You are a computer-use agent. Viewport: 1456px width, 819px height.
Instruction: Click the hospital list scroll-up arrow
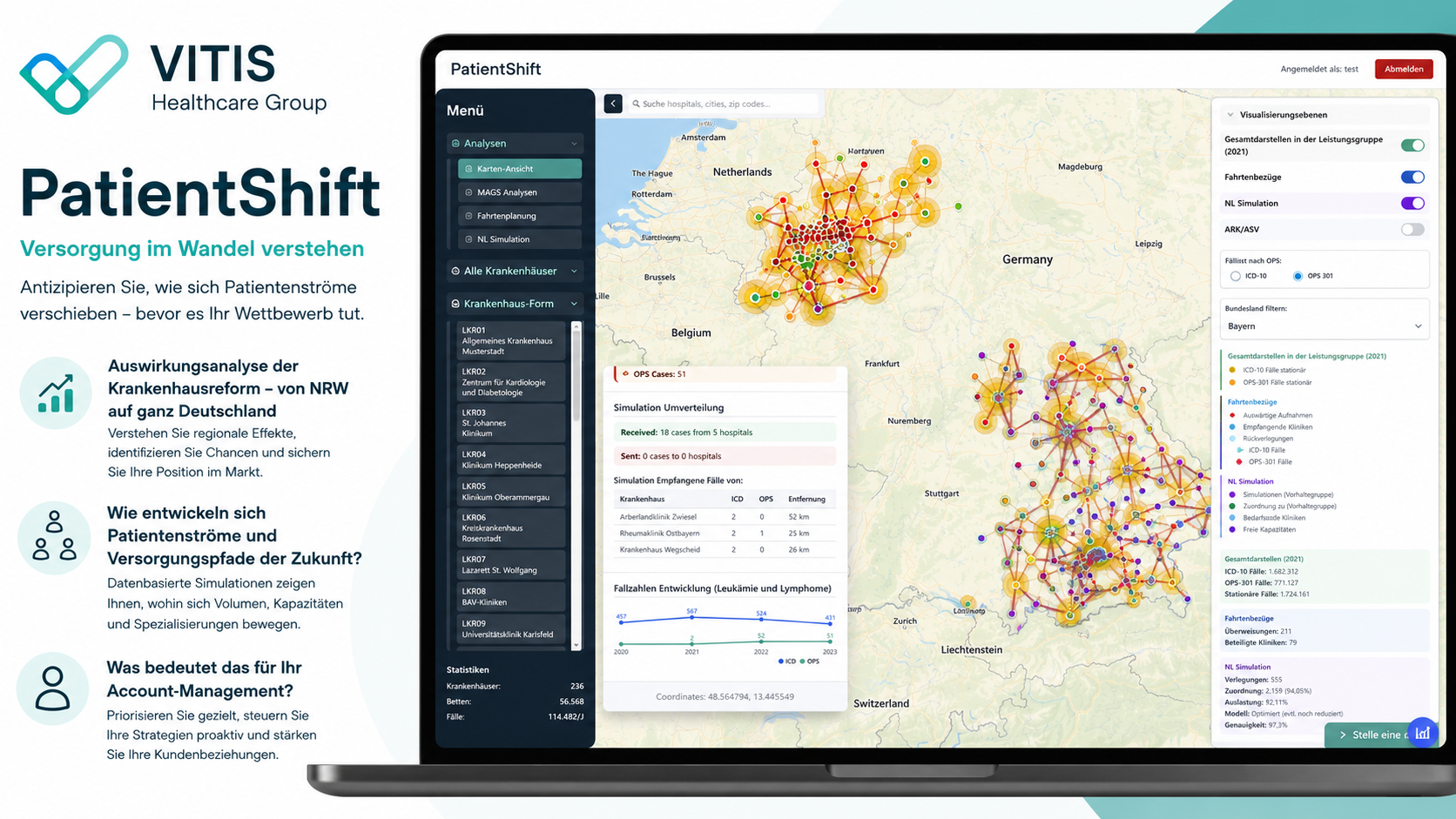[x=576, y=326]
